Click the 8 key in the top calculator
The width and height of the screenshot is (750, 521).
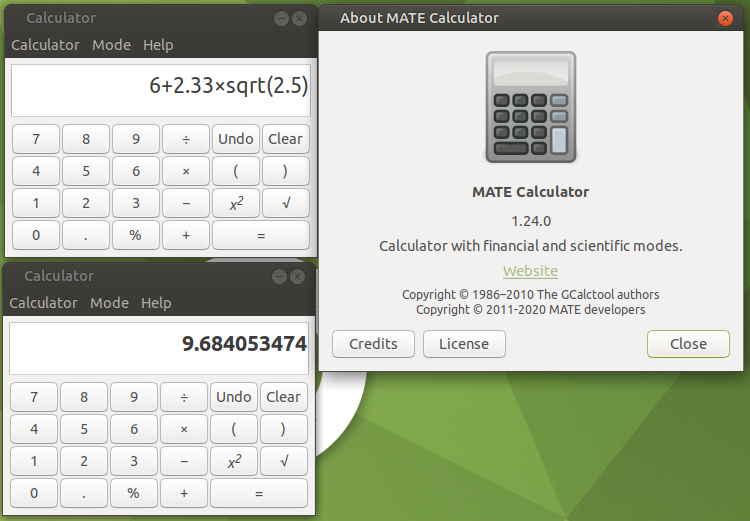pos(86,139)
